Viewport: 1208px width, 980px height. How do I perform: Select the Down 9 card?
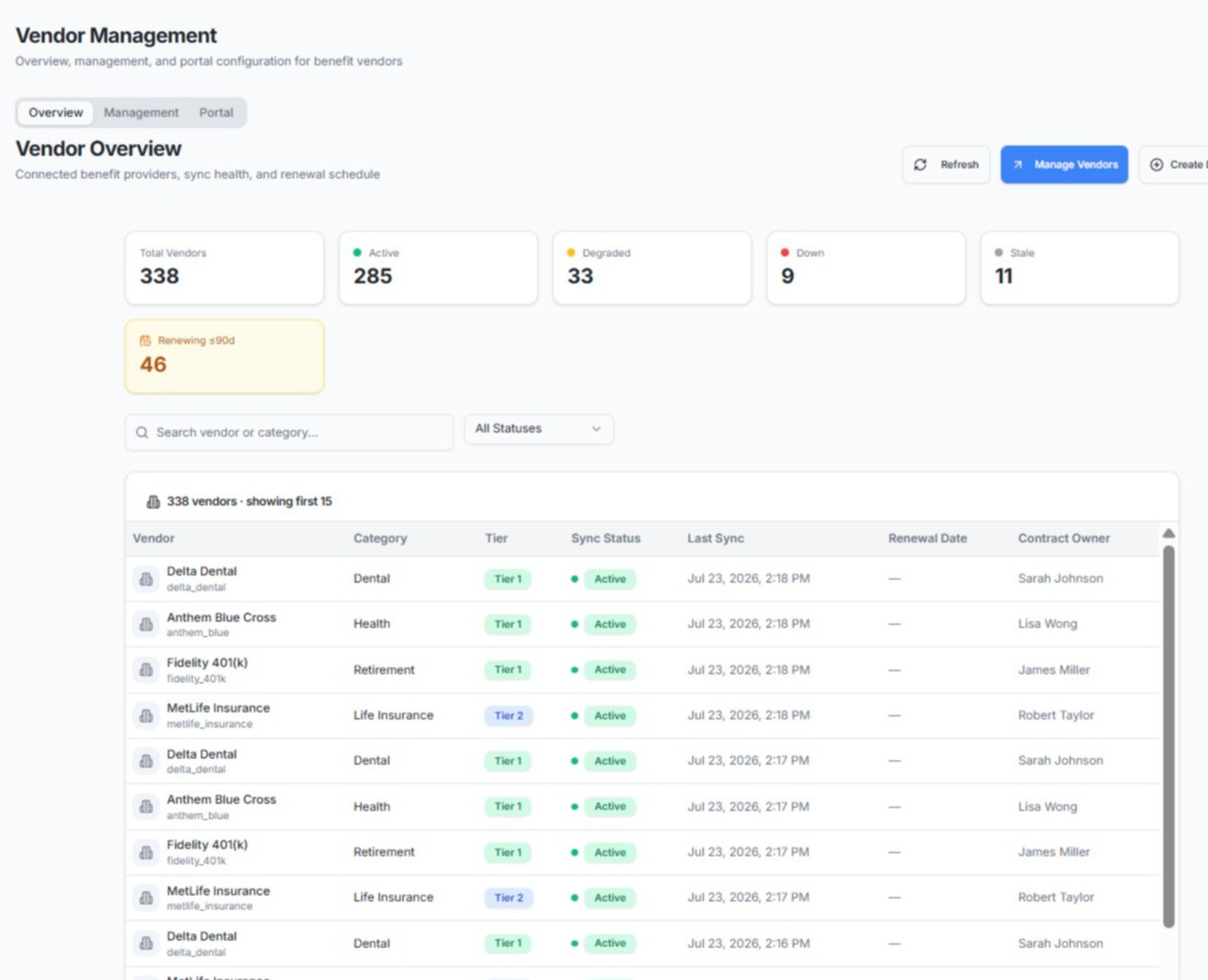866,268
